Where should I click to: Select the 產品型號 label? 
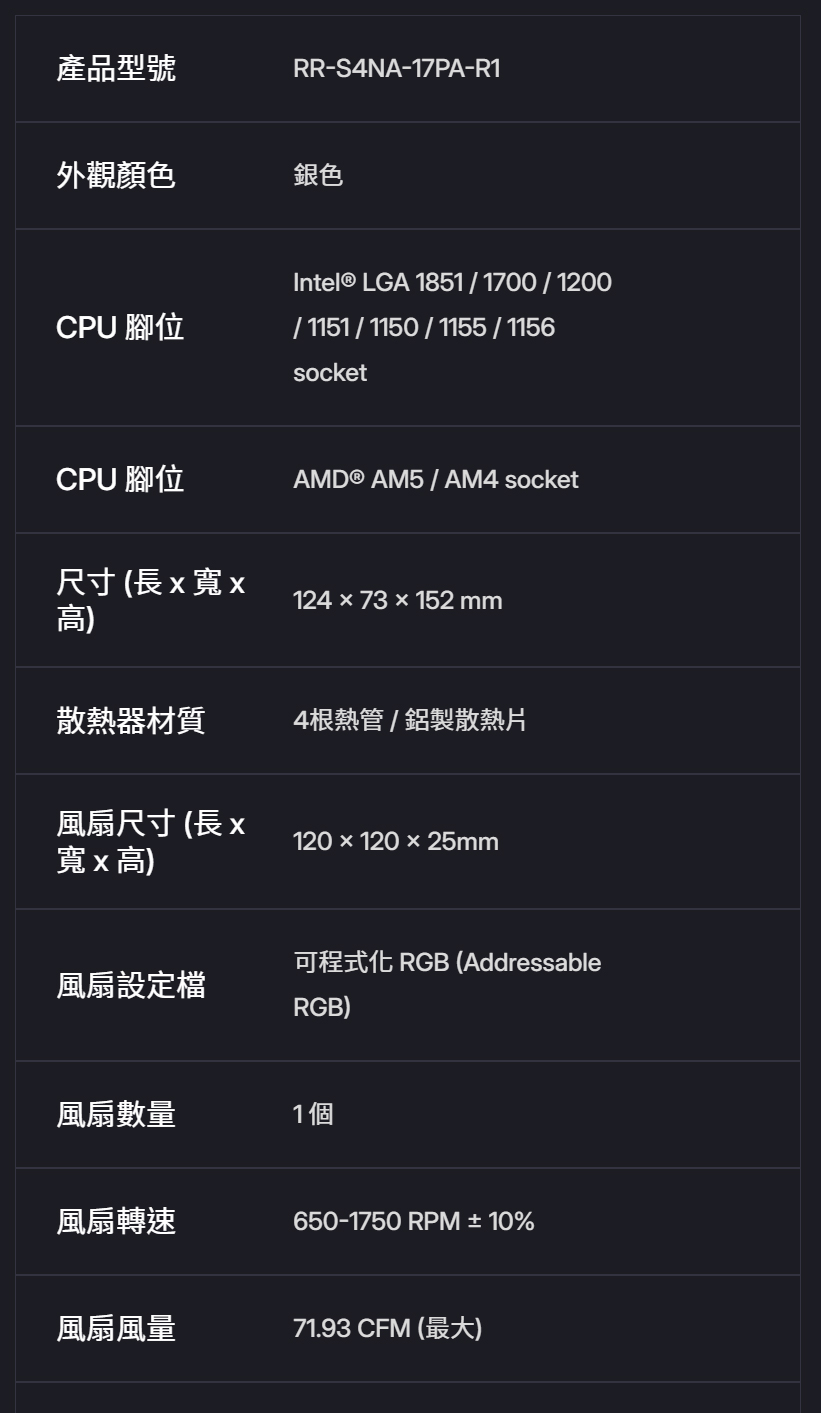point(116,69)
